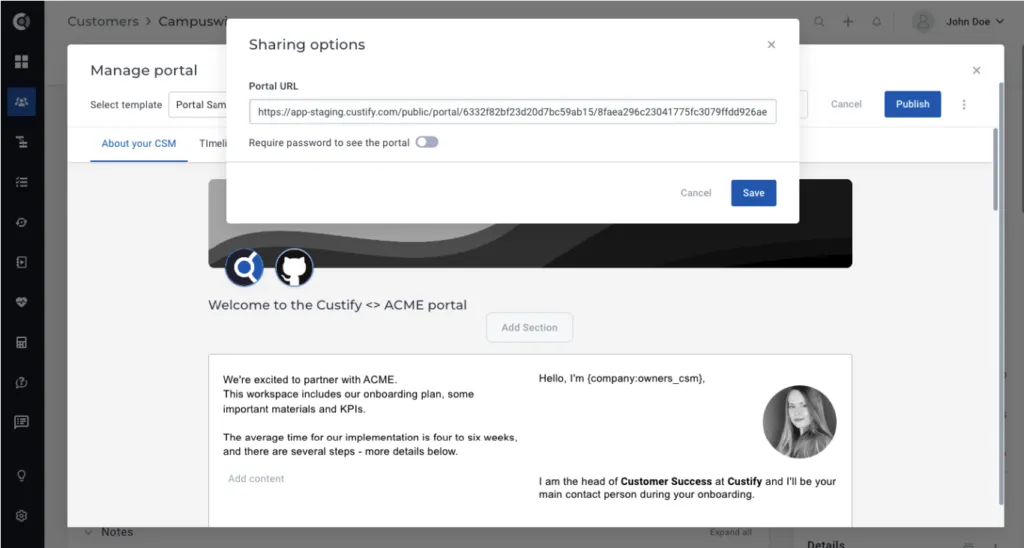Open the health heart sidebar icon

click(x=22, y=302)
